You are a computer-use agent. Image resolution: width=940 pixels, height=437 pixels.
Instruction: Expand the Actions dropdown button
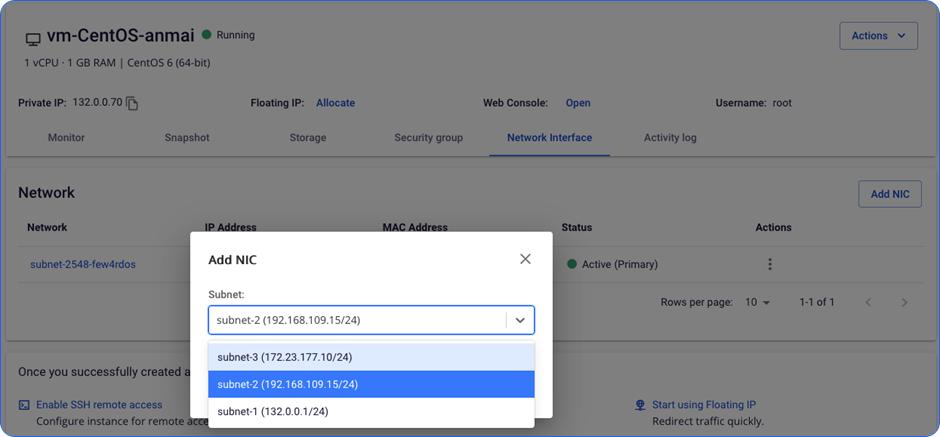pyautogui.click(x=878, y=36)
